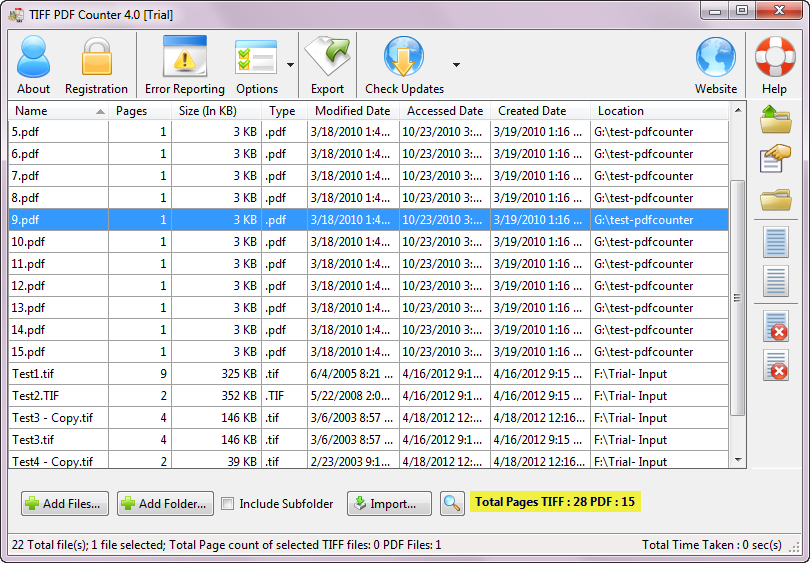Click the blue document with red X icon
810x563 pixels.
pos(775,326)
